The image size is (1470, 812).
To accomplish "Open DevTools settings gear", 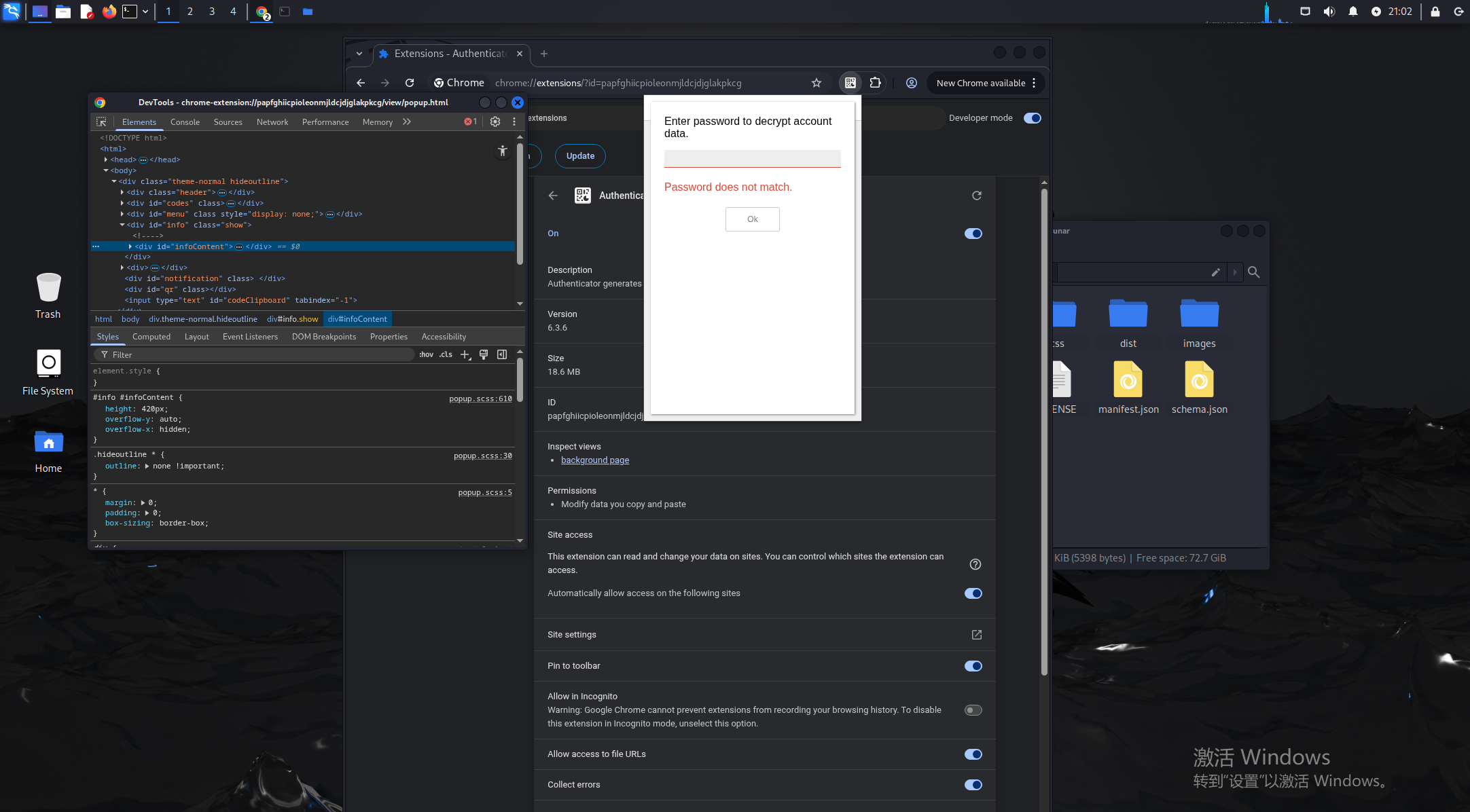I will [x=495, y=122].
